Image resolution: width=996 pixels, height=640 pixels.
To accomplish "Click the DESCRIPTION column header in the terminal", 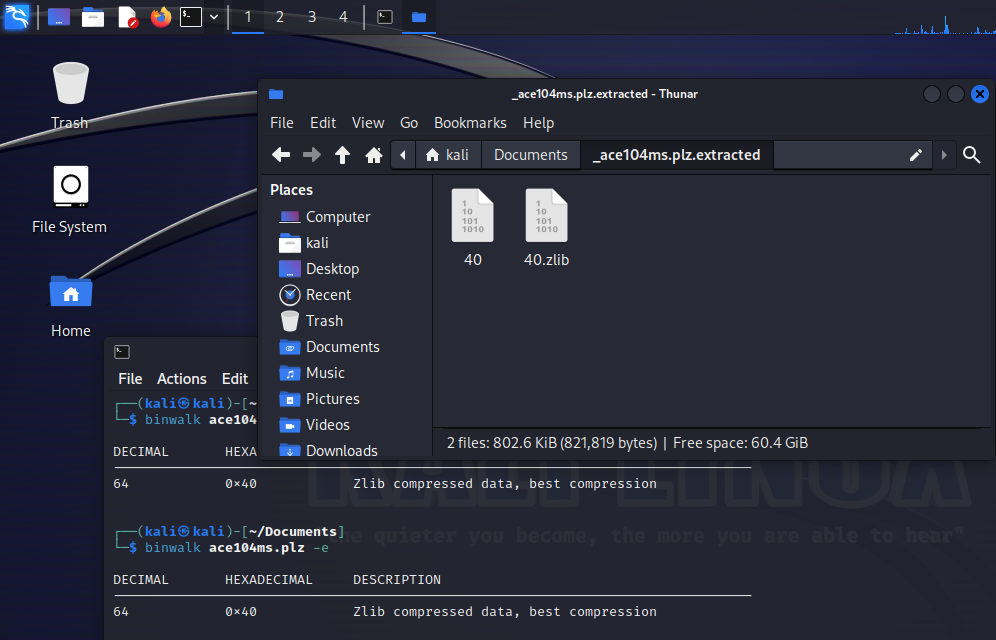I will click(397, 580).
